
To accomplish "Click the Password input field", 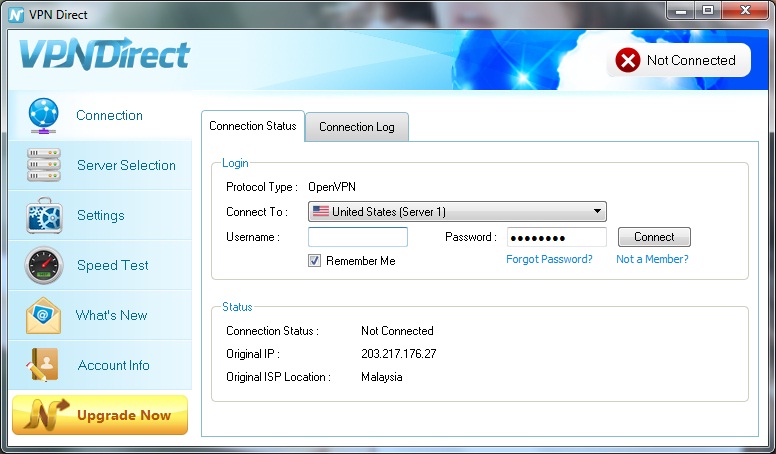I will coord(557,237).
